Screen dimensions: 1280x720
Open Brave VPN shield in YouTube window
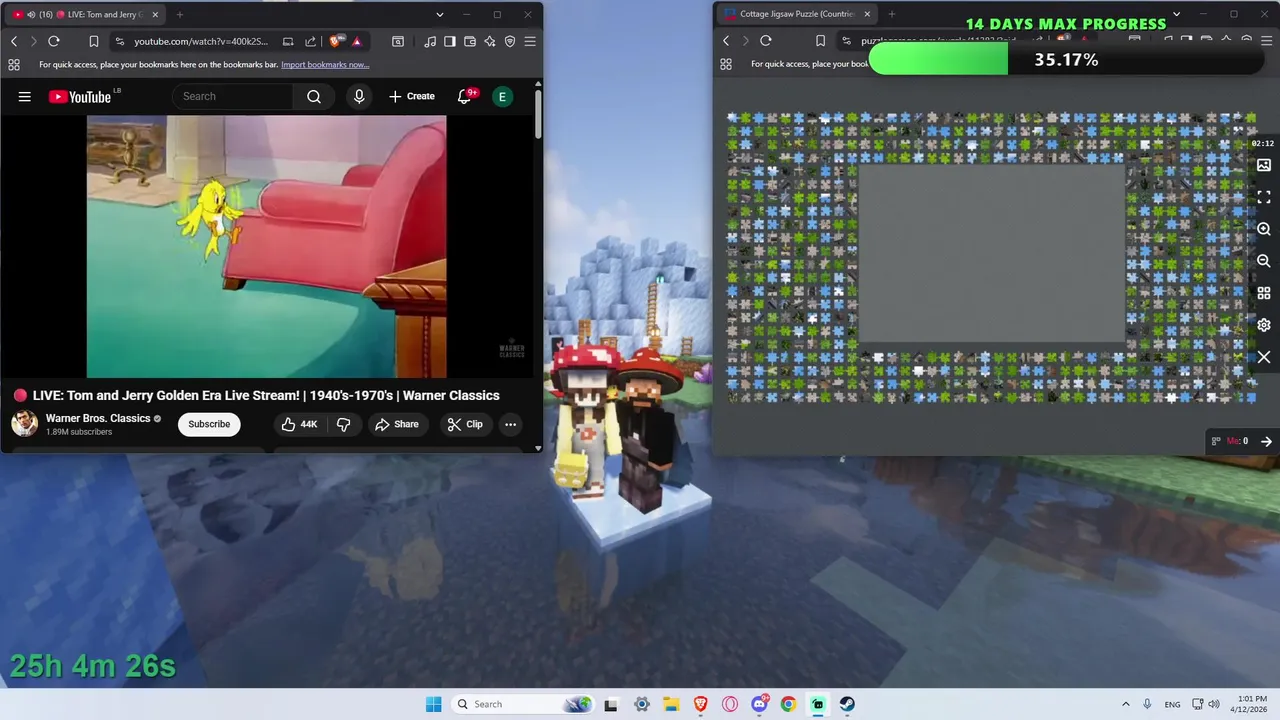tap(509, 41)
